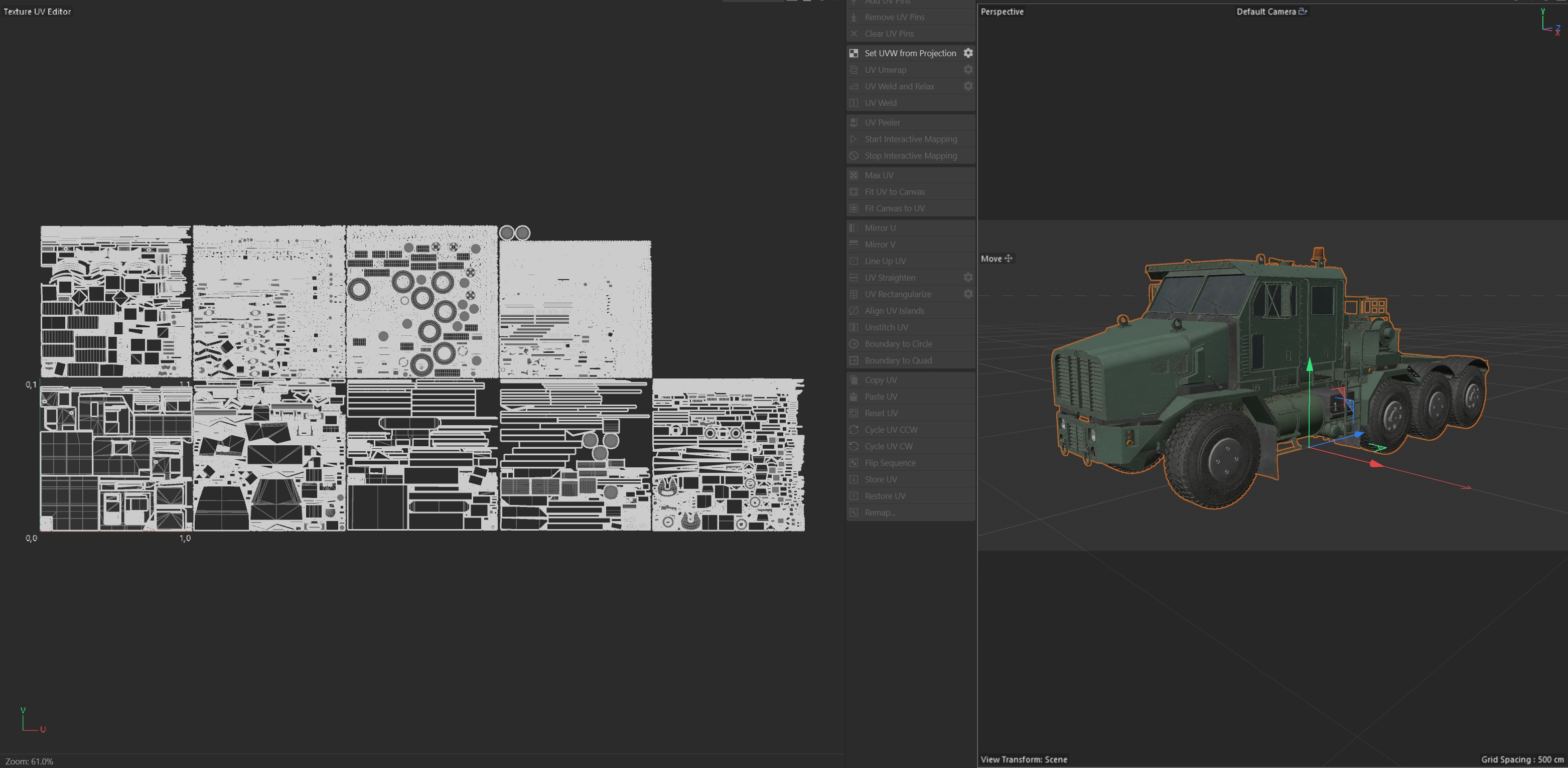Click the UV Straighten options gear

(968, 277)
